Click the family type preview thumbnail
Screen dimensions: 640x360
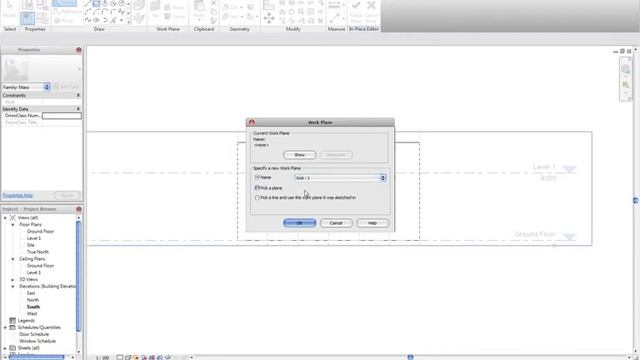tap(16, 69)
